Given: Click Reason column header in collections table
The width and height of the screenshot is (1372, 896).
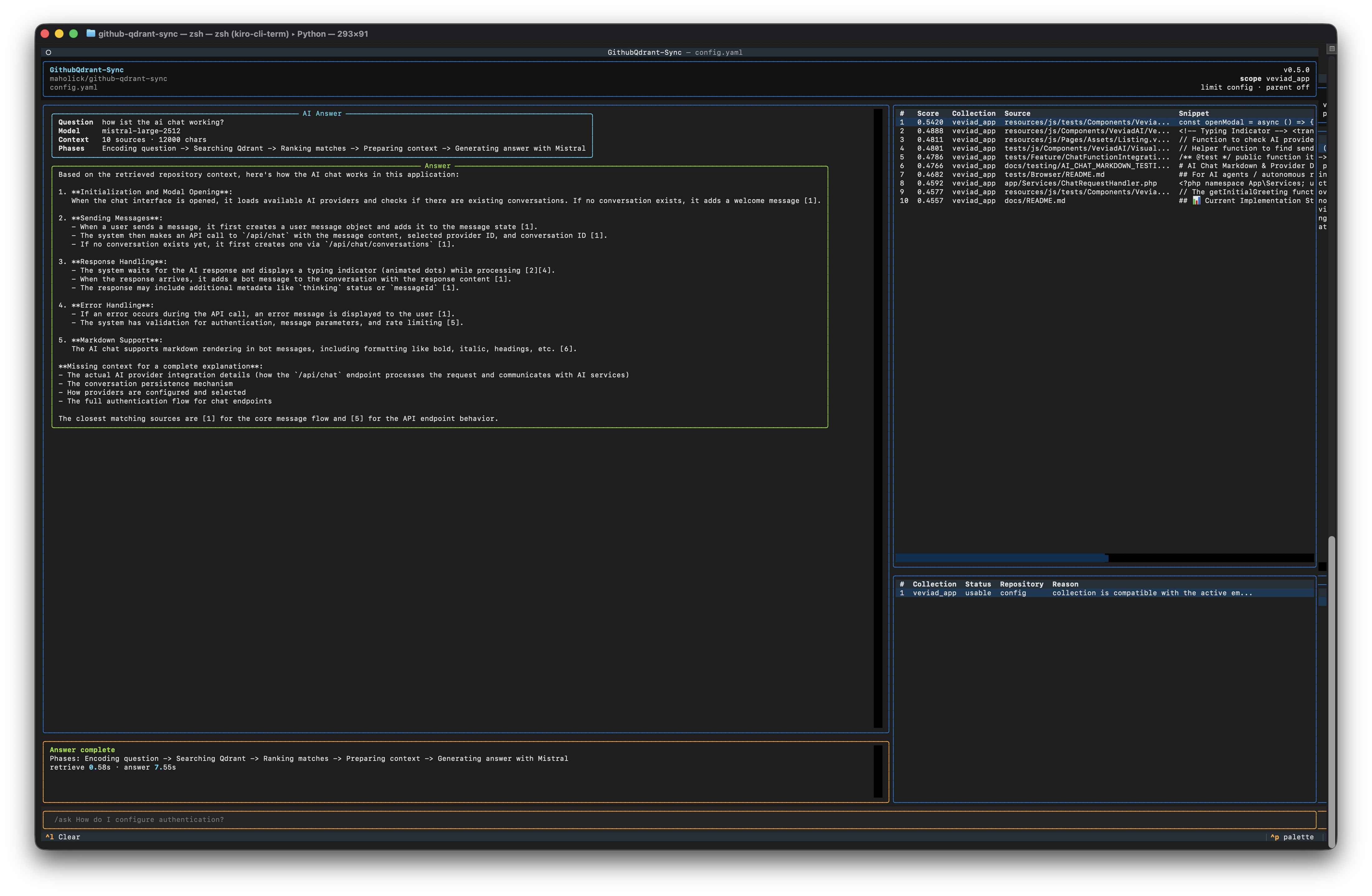Looking at the screenshot, I should click(1065, 584).
